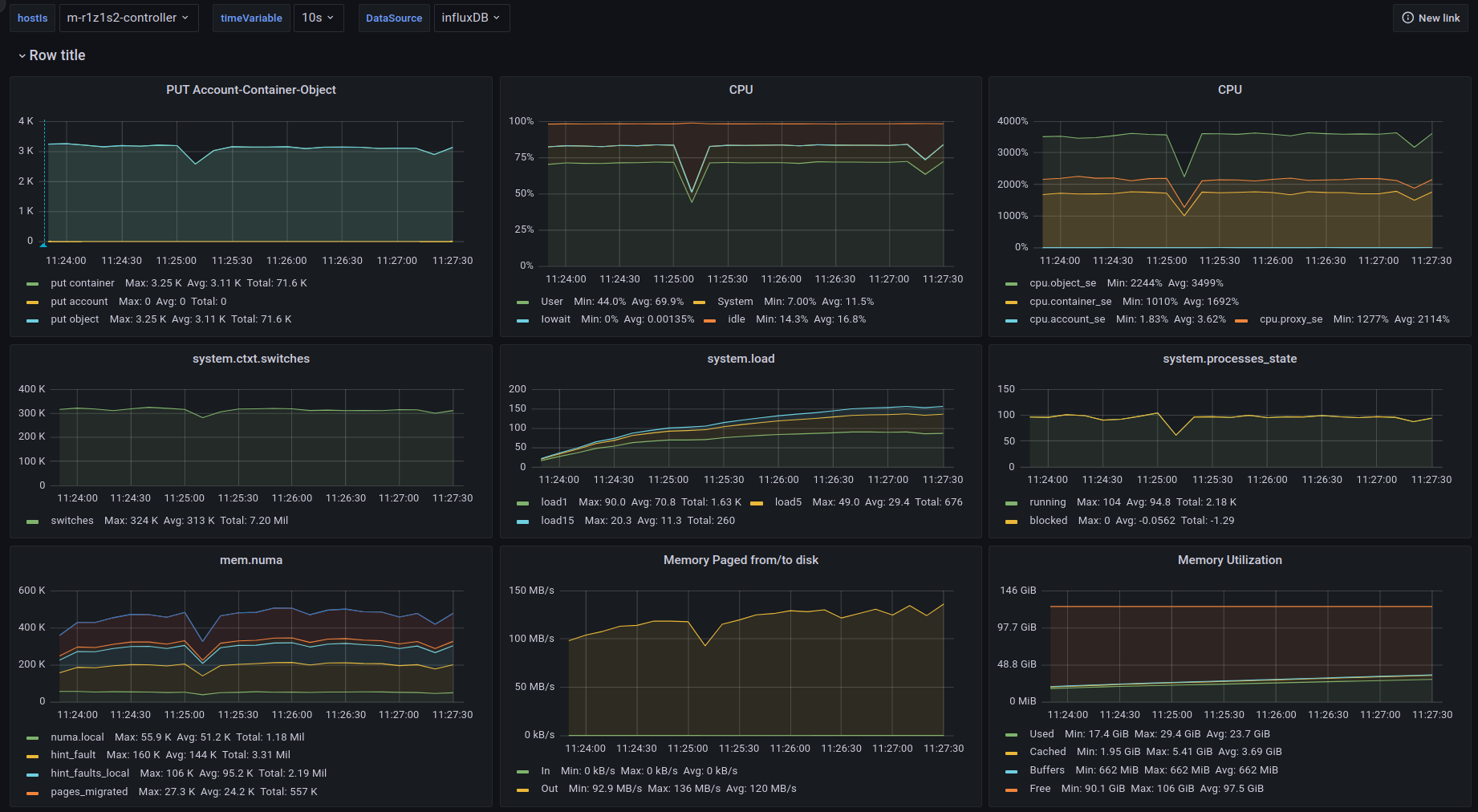Screen dimensions: 1478x812
Task: Toggle the iowait series in CPU legend
Action: coord(555,319)
